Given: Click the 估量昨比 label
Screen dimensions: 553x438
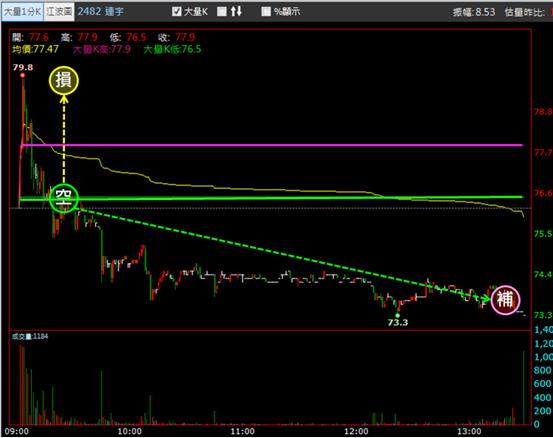Looking at the screenshot, I should point(524,12).
